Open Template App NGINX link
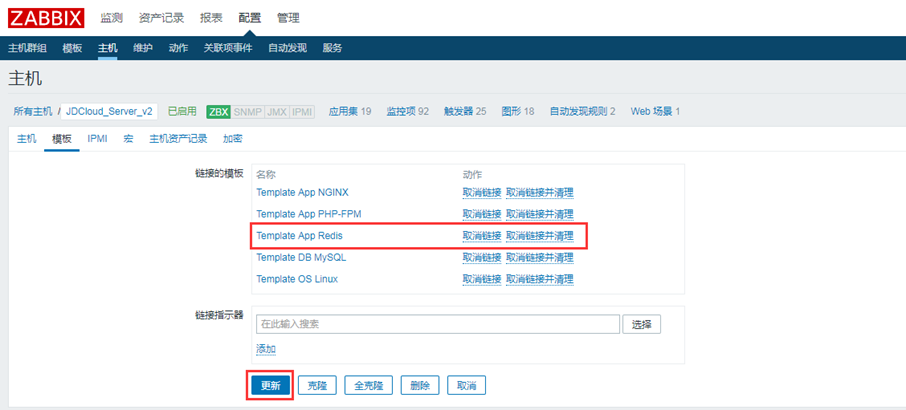 [x=302, y=192]
